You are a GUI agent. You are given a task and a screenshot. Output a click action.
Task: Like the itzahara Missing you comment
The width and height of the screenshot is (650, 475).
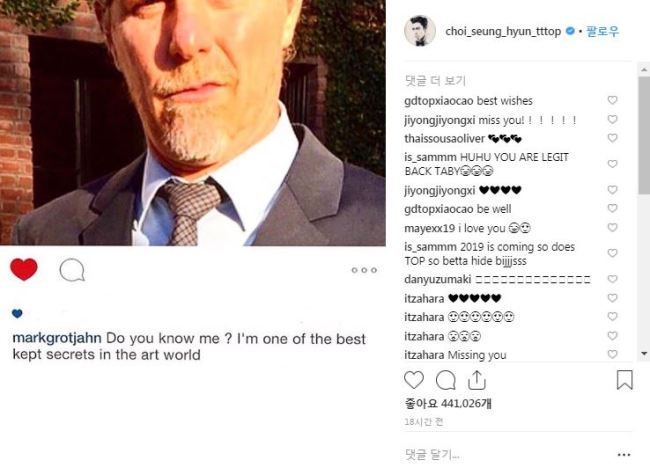612,354
